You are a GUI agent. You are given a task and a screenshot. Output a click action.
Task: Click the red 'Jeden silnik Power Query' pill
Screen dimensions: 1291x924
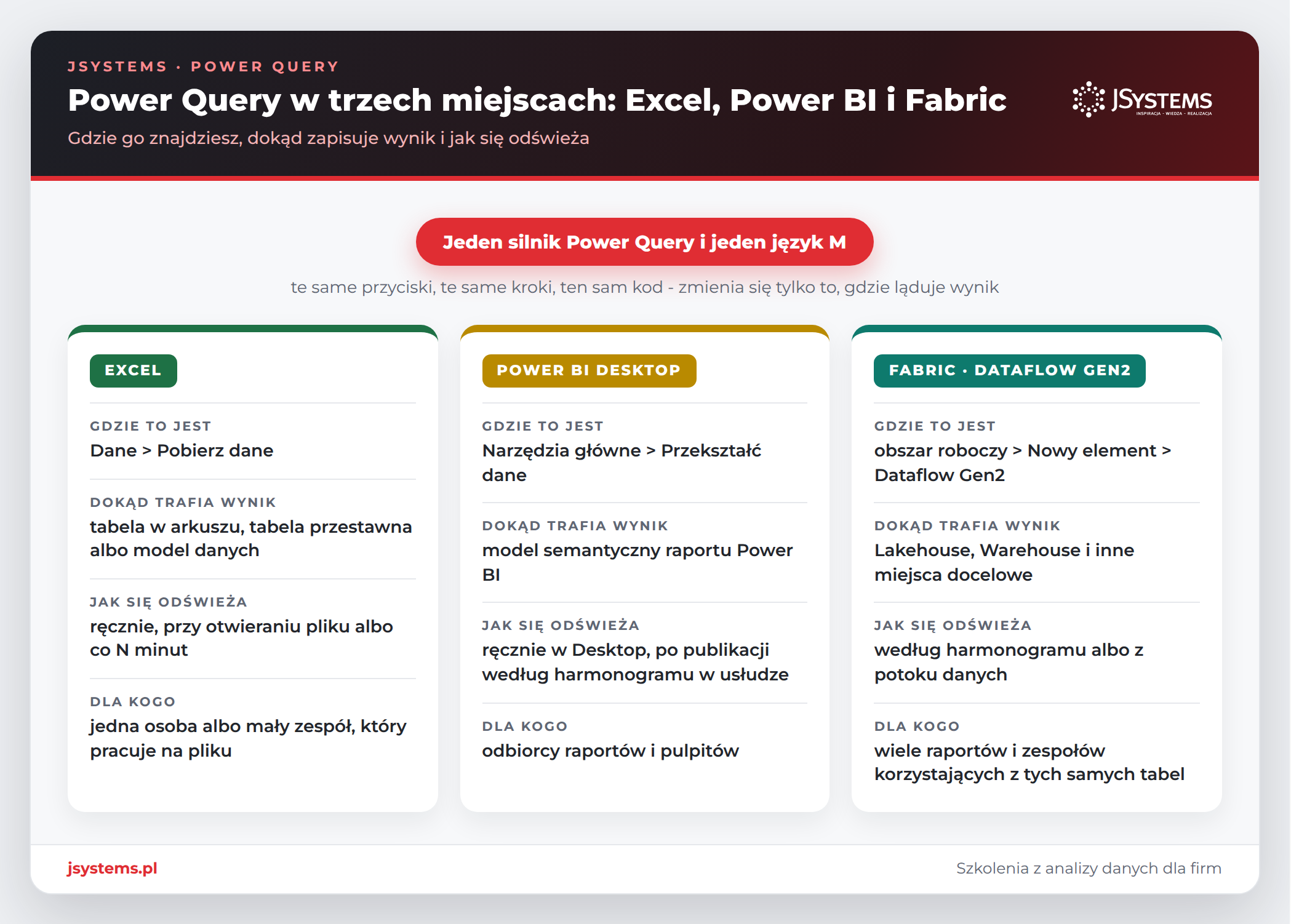644,242
